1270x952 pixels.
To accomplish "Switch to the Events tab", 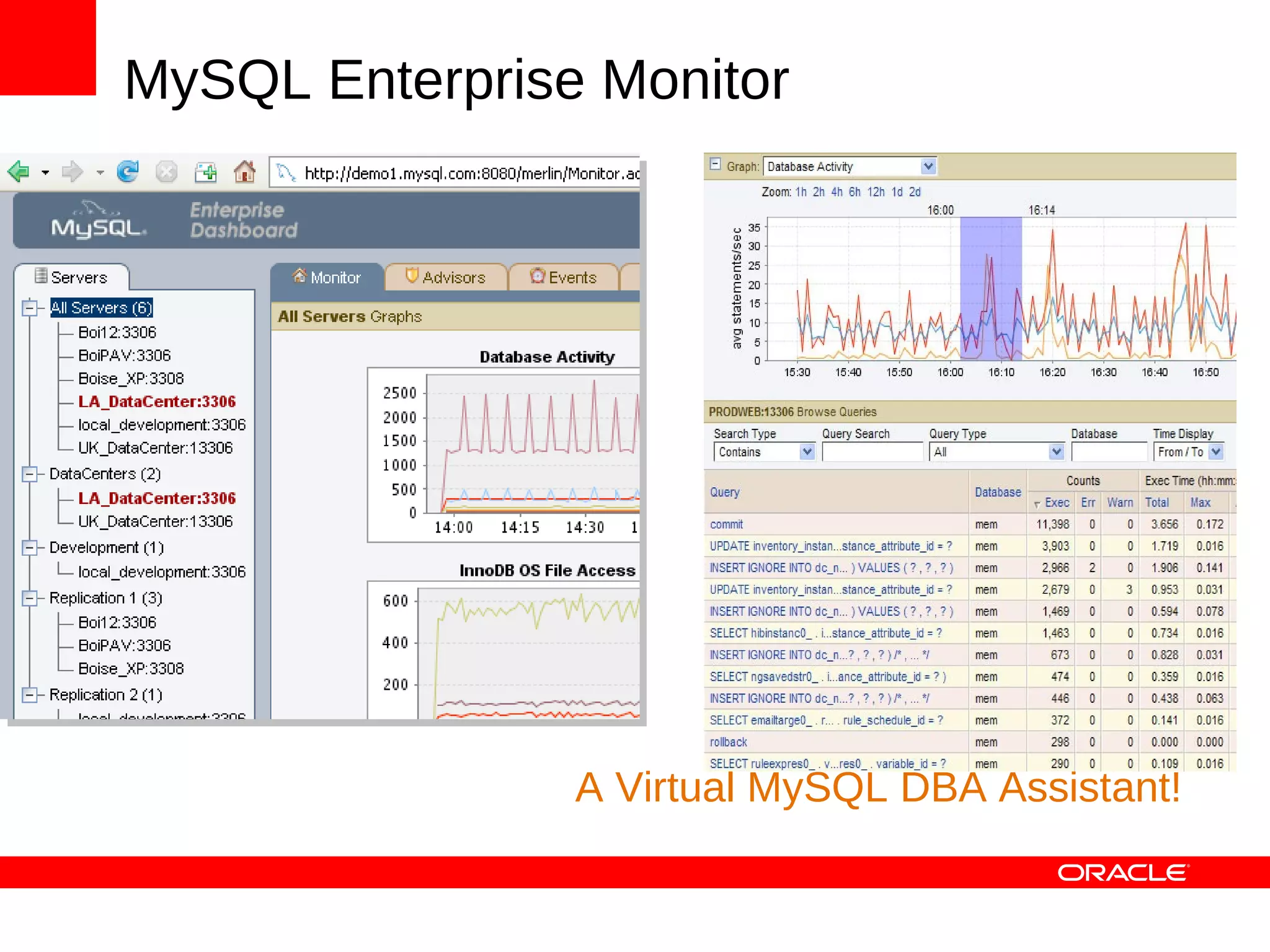I will [564, 277].
